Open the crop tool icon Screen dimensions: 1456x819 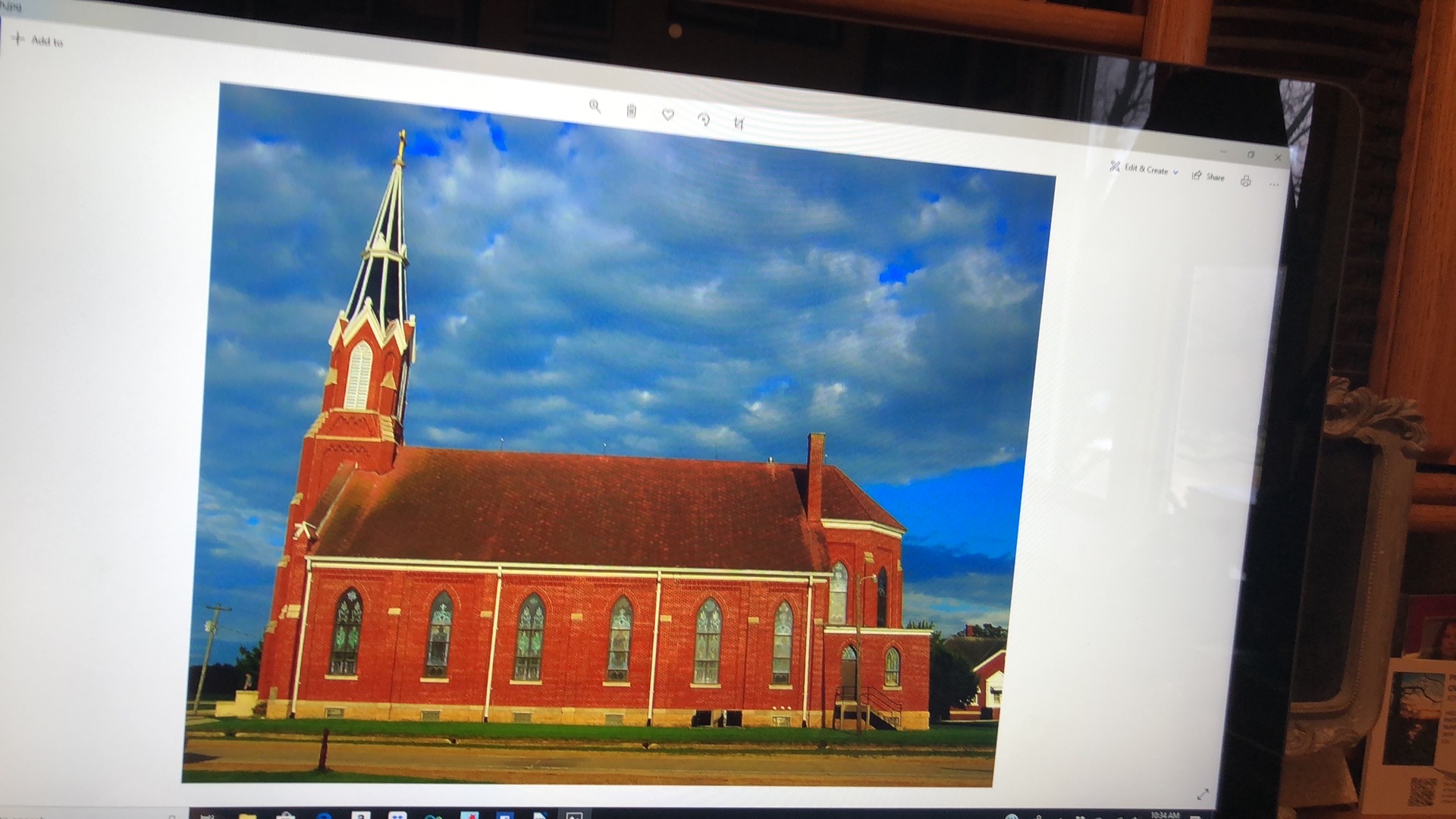coord(739,123)
